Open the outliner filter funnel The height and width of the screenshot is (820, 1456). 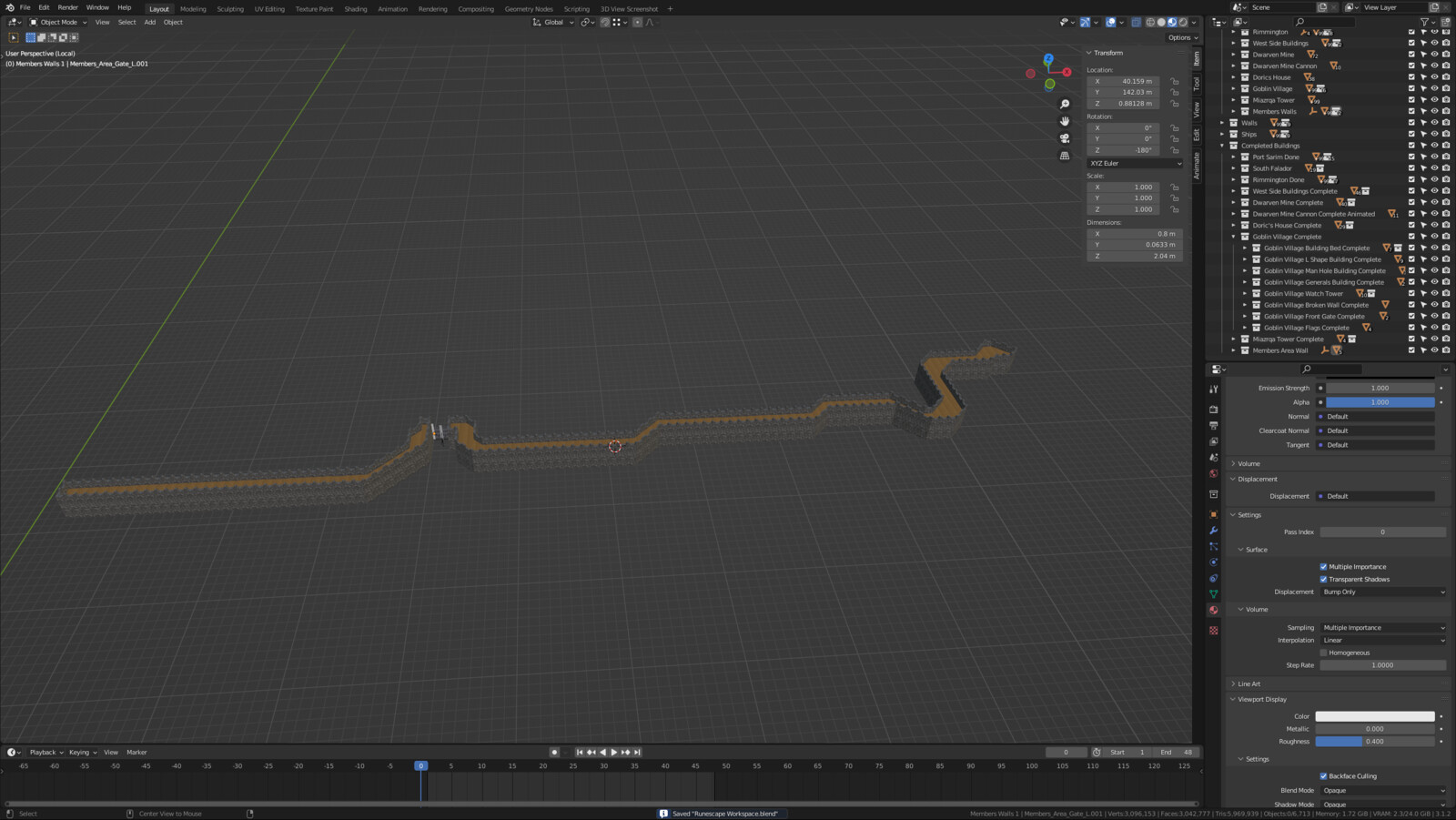[1424, 22]
